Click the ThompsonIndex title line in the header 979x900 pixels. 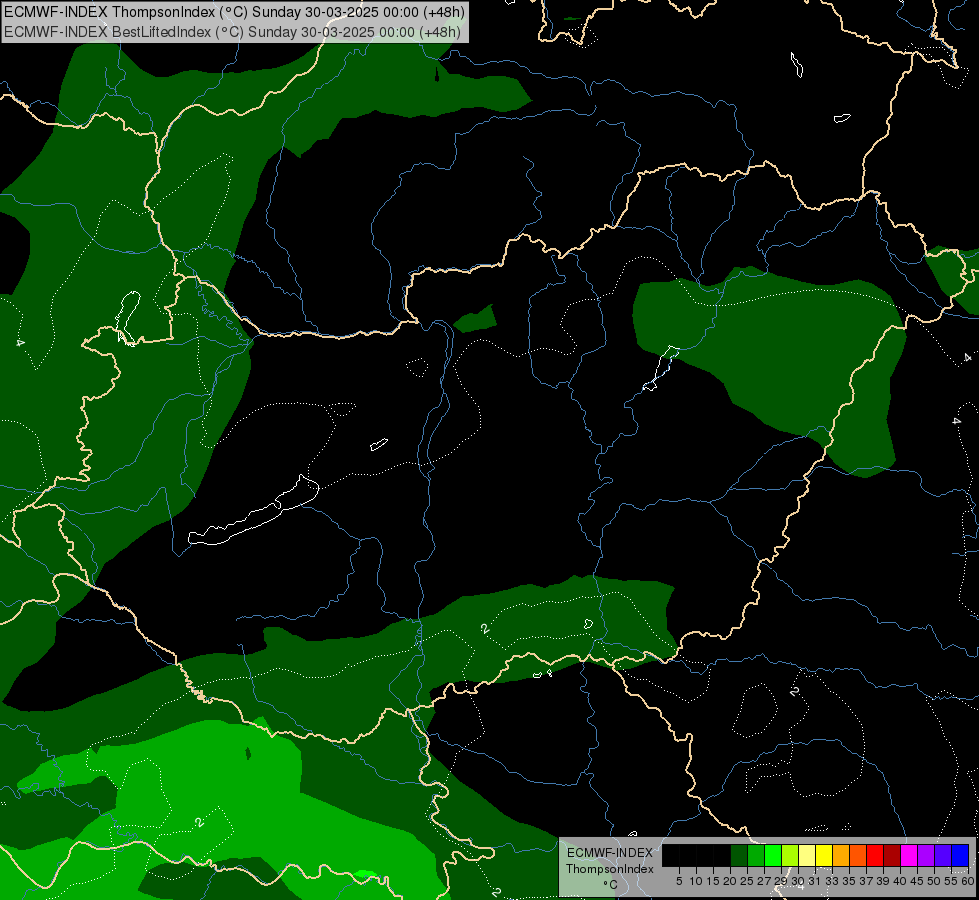[x=235, y=12]
